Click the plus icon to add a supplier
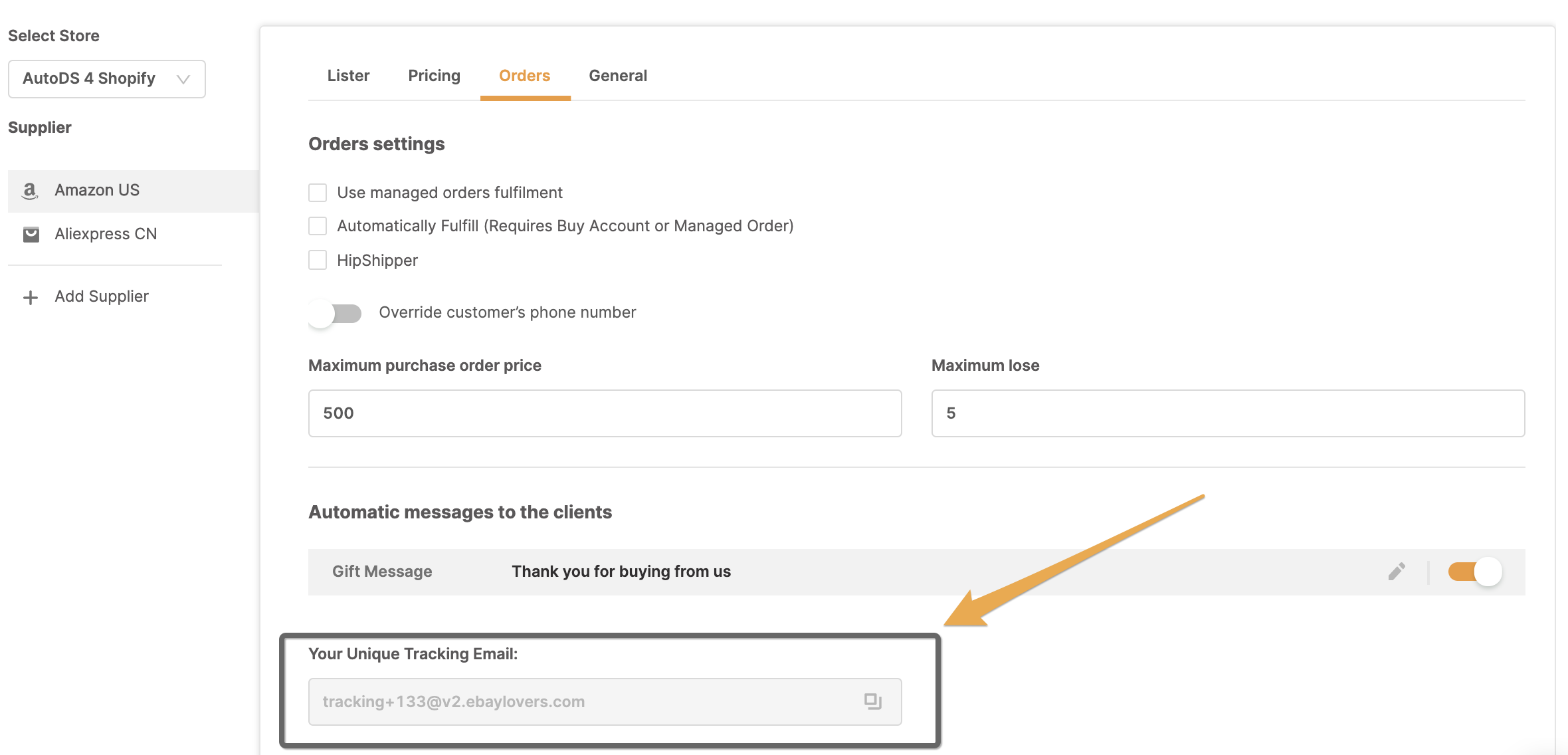 [x=30, y=296]
